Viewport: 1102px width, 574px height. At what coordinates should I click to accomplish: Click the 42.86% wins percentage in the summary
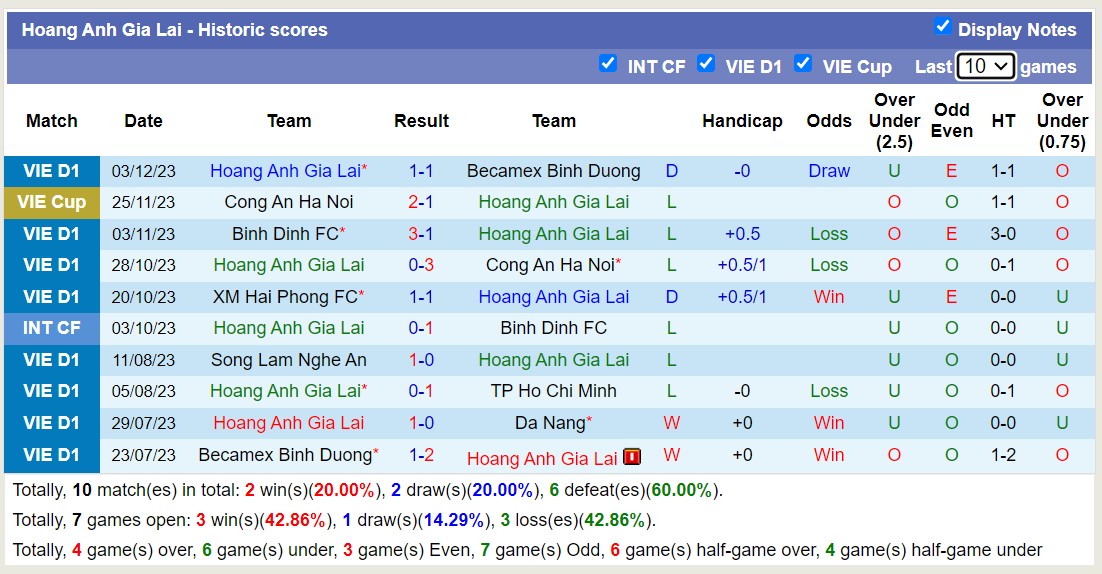(x=295, y=520)
